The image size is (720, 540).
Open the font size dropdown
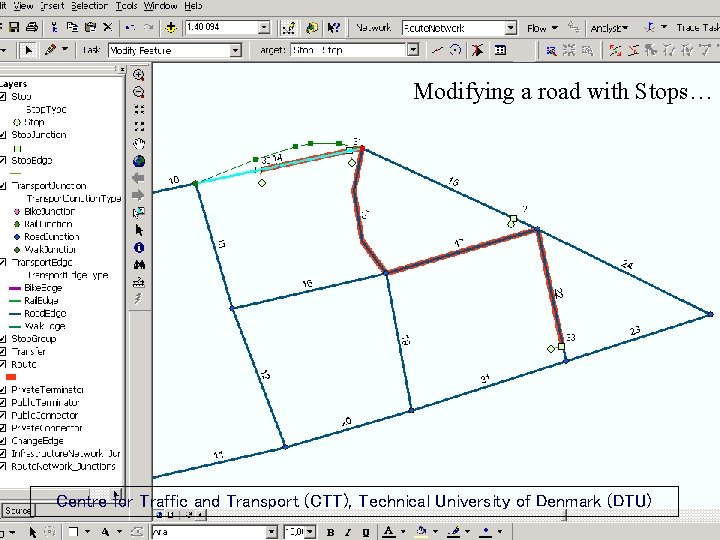click(310, 532)
